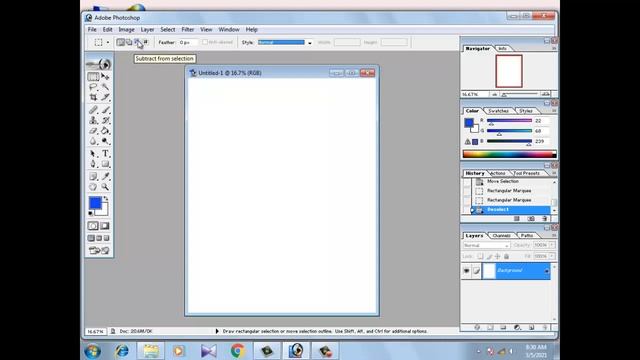This screenshot has height=360, width=640.
Task: Click the RGB color ramp spectrum bar
Action: coord(509,154)
